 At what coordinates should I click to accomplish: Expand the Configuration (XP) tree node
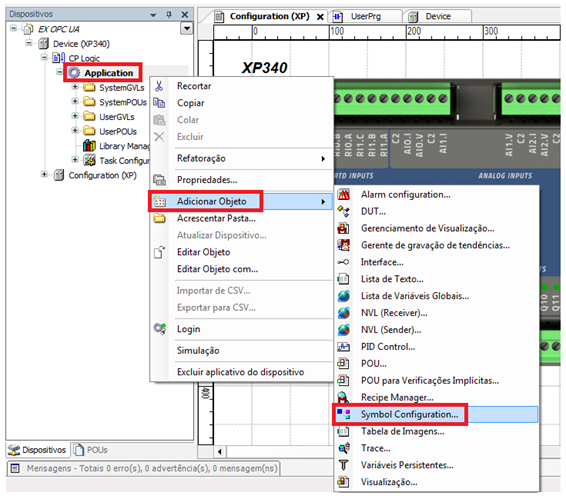click(x=44, y=174)
